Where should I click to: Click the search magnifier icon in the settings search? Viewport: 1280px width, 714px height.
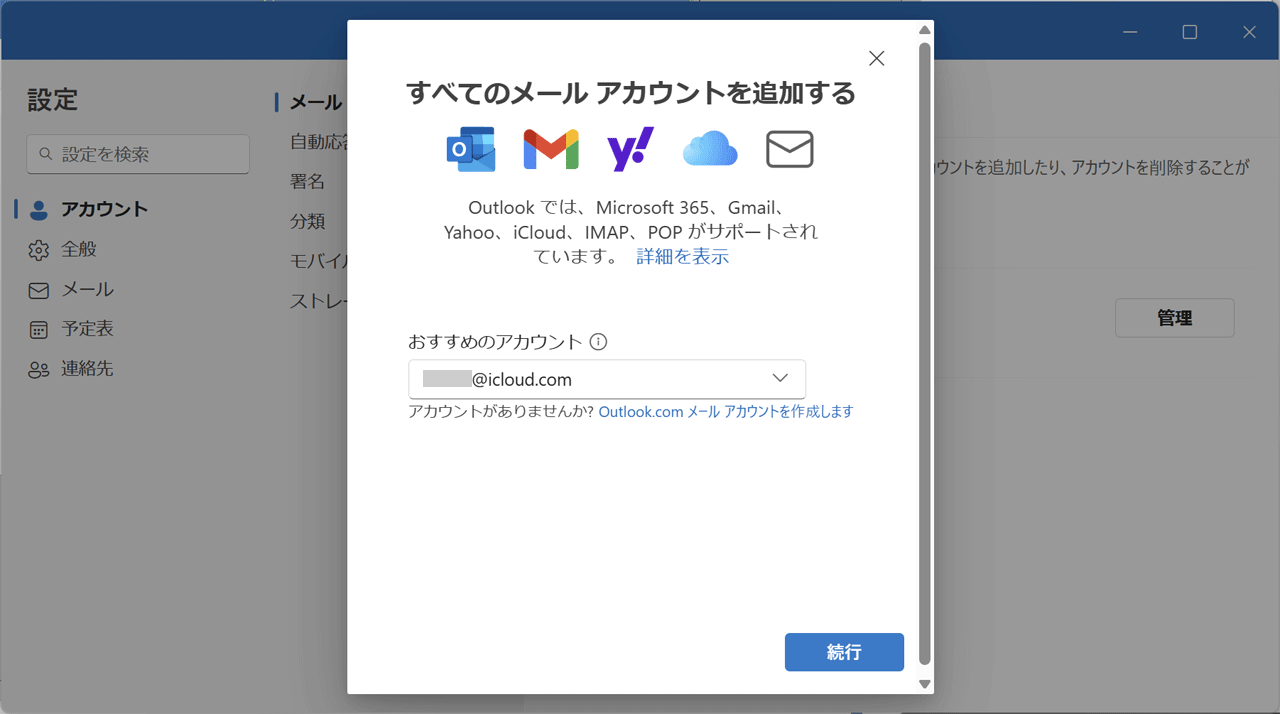(45, 155)
